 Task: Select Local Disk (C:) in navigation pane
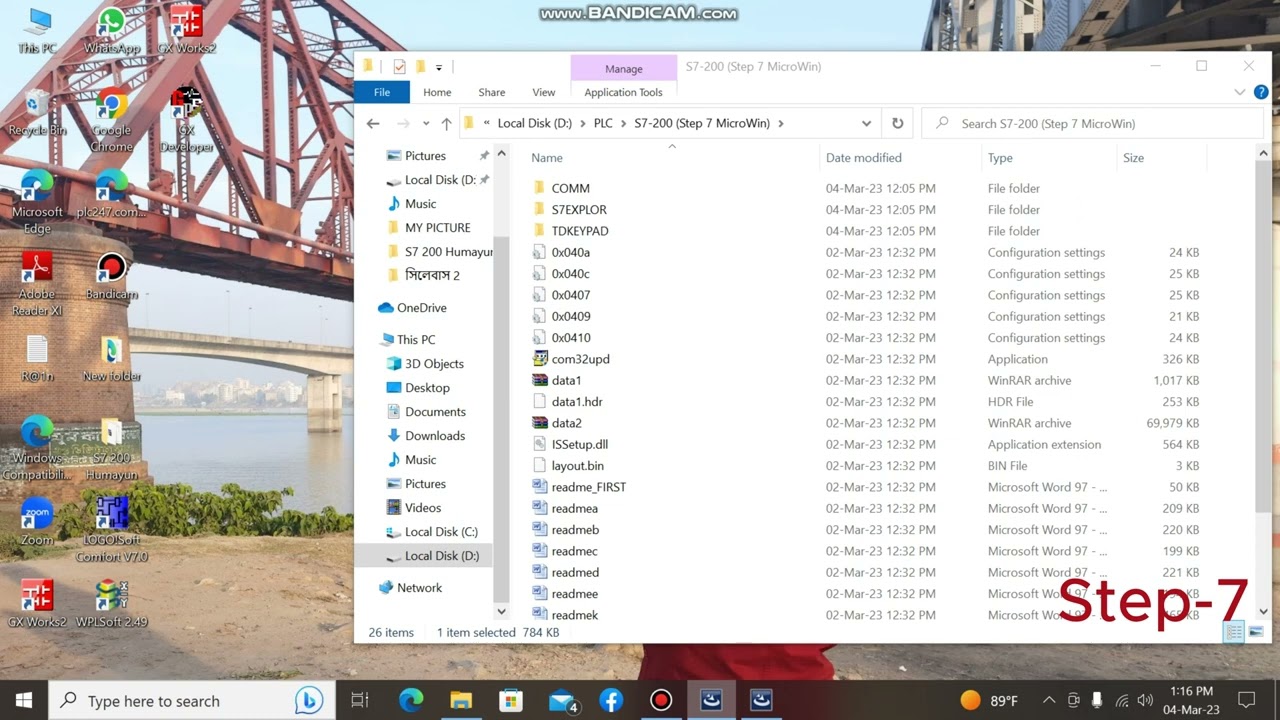click(441, 532)
